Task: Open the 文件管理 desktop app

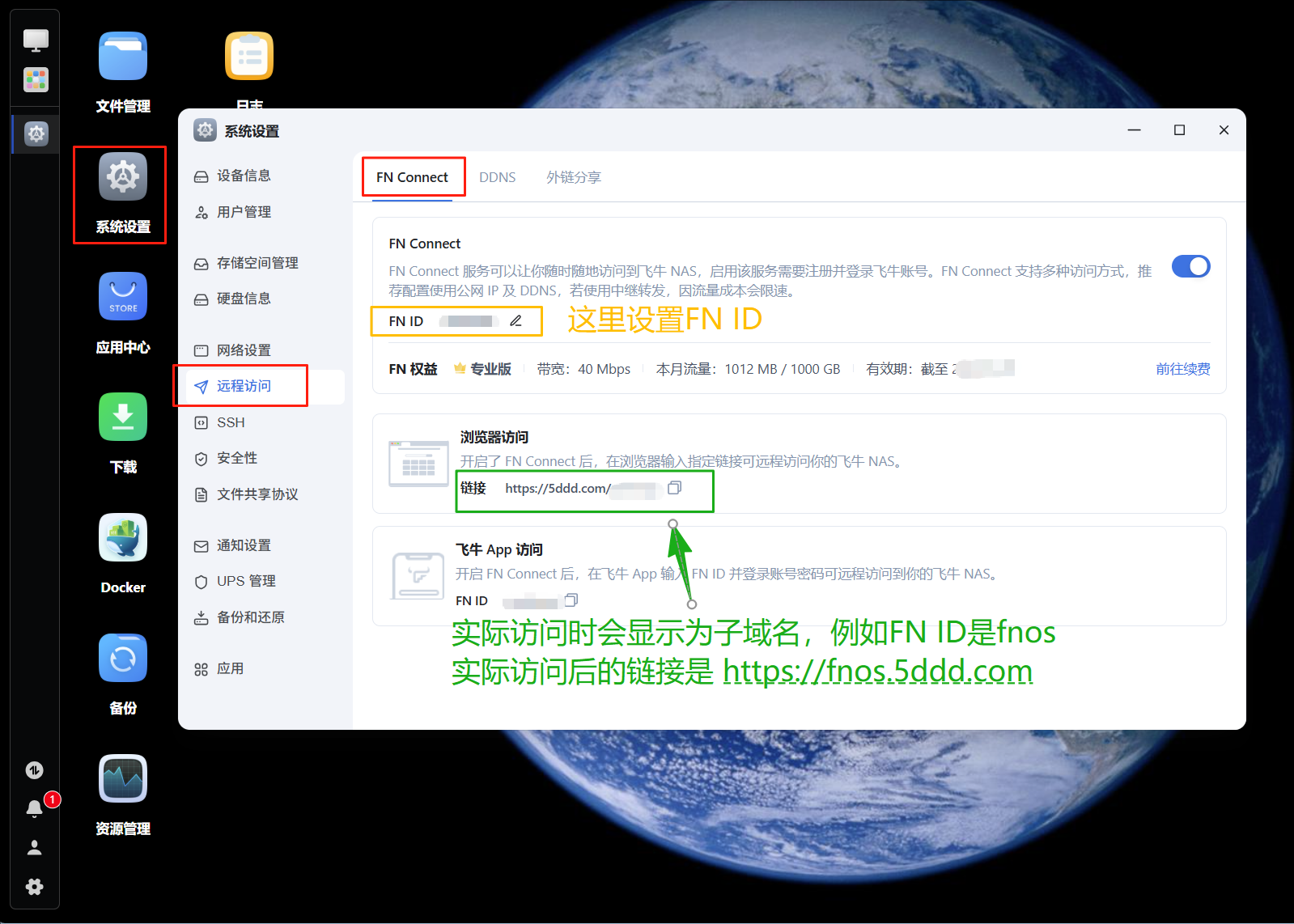Action: [123, 73]
